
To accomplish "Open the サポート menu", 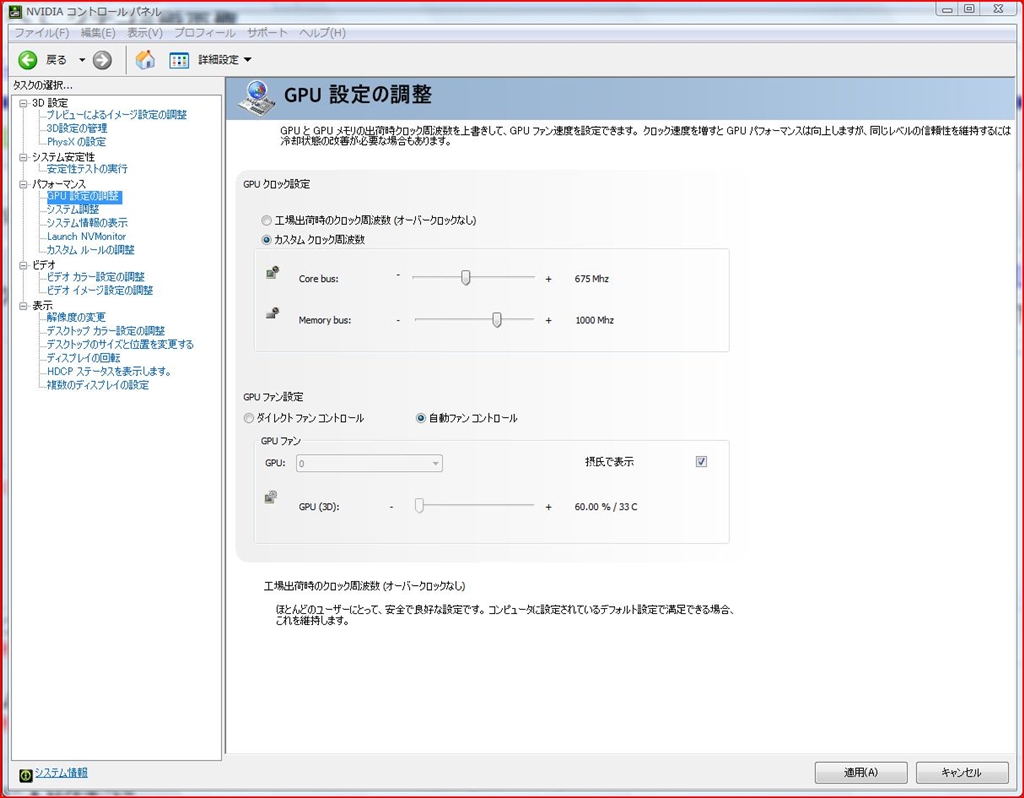I will (267, 33).
